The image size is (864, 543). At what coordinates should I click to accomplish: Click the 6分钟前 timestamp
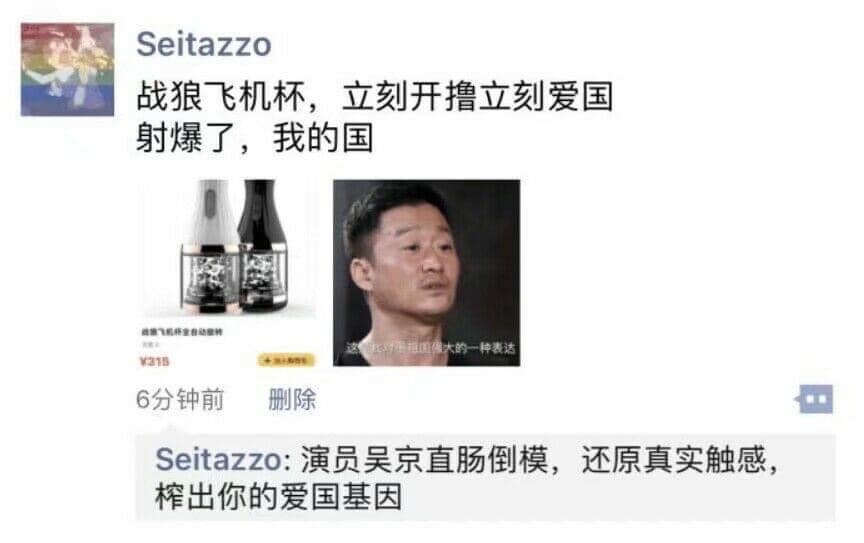[x=180, y=399]
